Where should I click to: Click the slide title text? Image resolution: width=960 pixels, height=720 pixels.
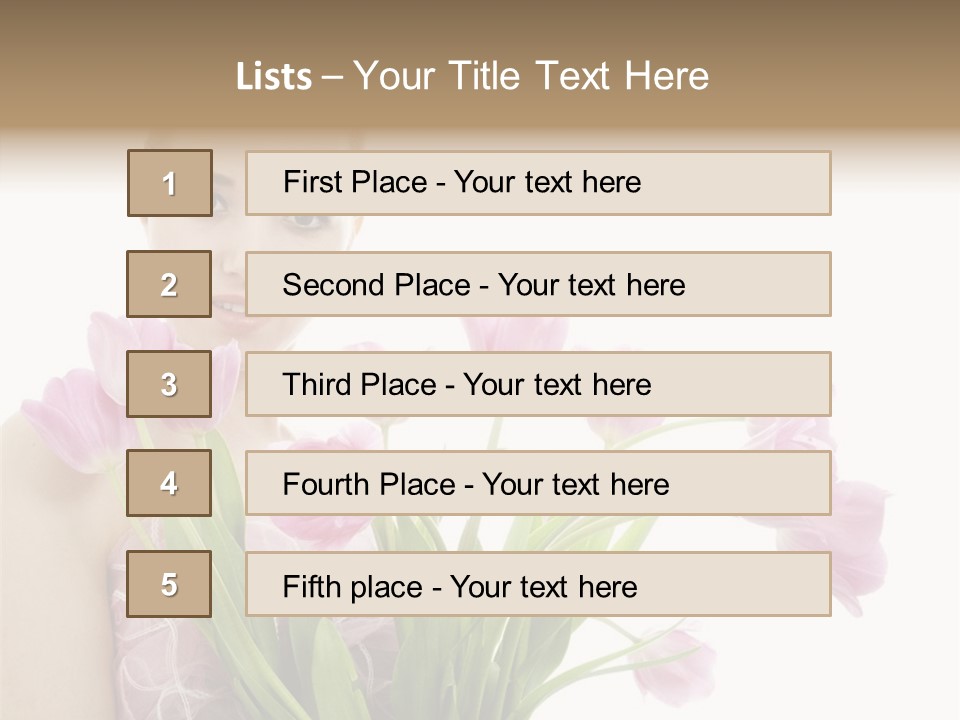pos(472,76)
